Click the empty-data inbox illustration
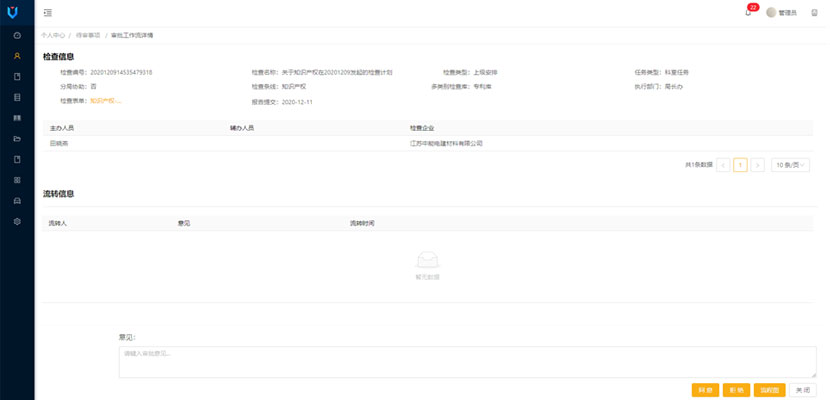This screenshot has height=400, width=830. point(427,260)
